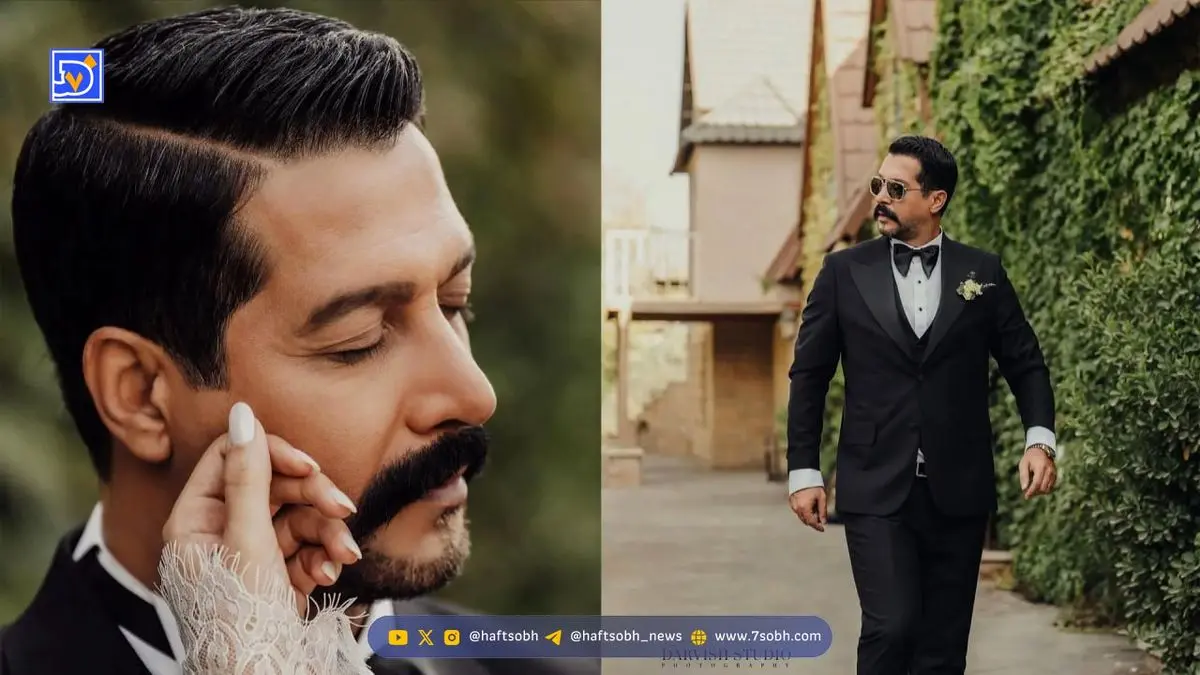The width and height of the screenshot is (1200, 675).
Task: Click the black bow tie
Action: [915, 258]
